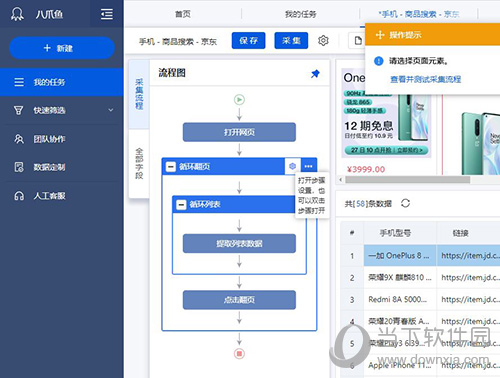This screenshot has height=378, width=500.
Task: Refresh the data with the reload icon
Action: tap(405, 203)
